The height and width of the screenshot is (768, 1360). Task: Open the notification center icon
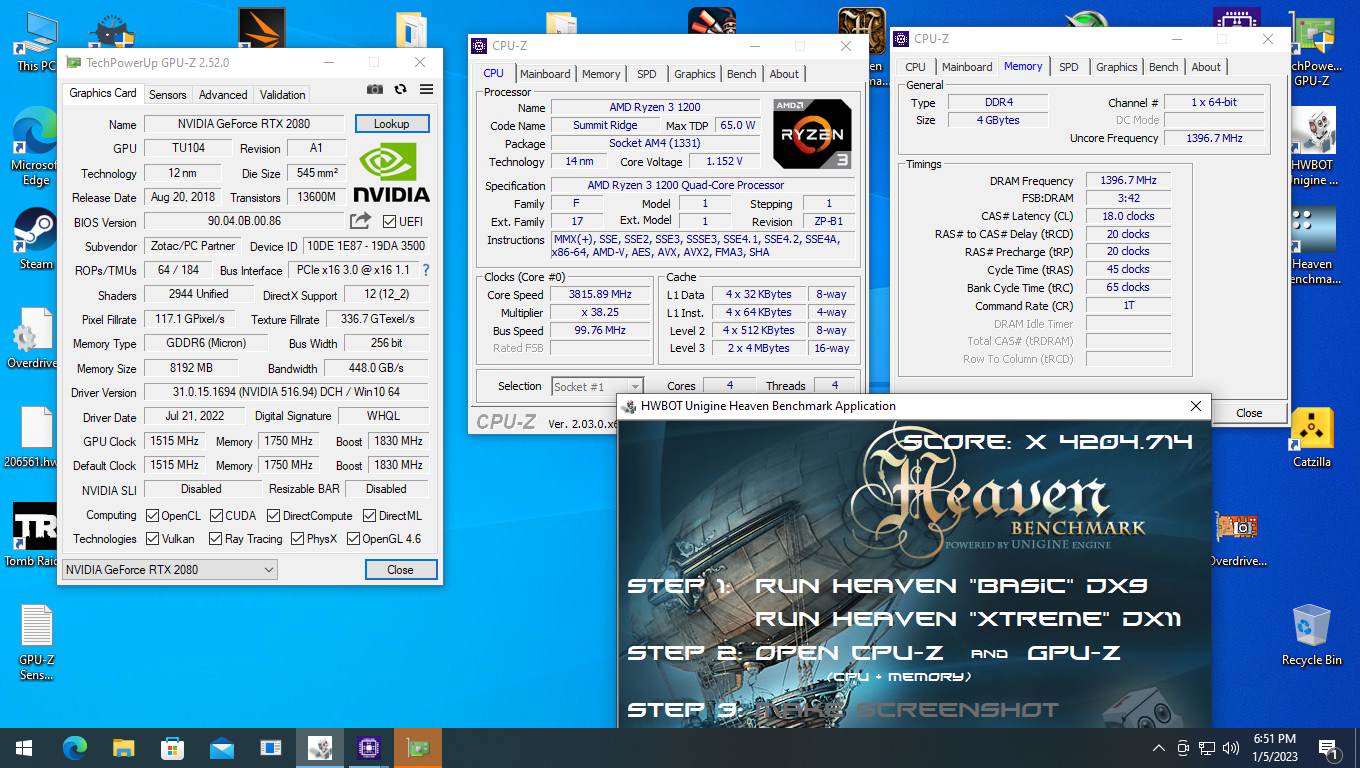coord(1329,748)
